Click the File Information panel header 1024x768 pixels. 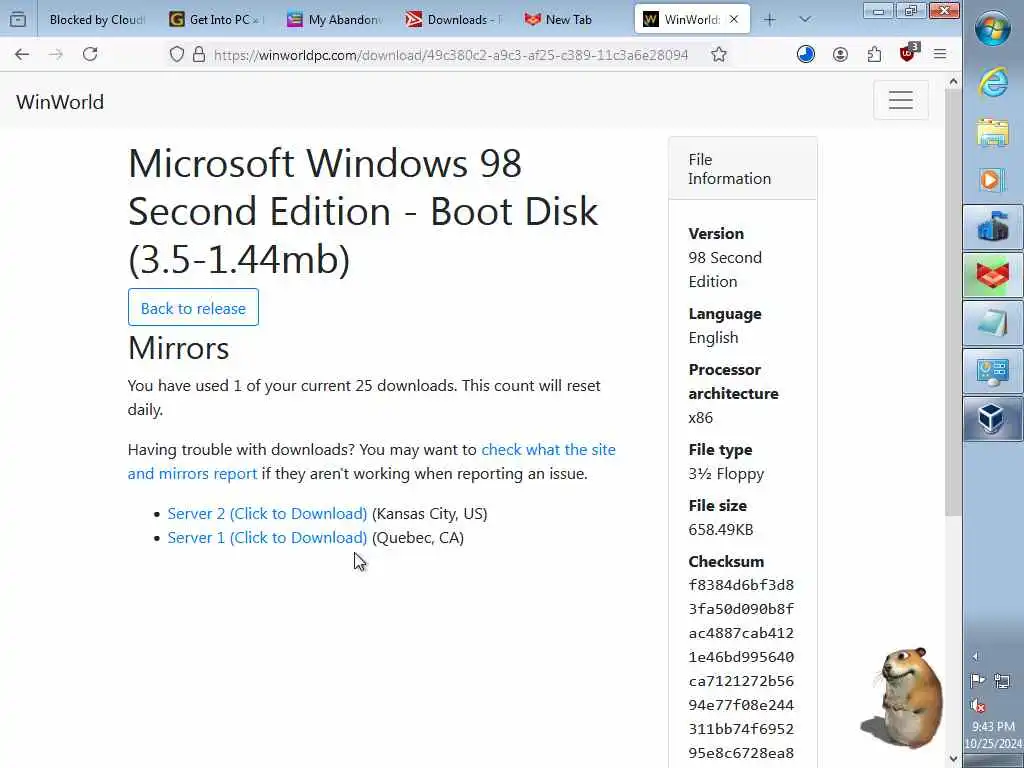[743, 168]
